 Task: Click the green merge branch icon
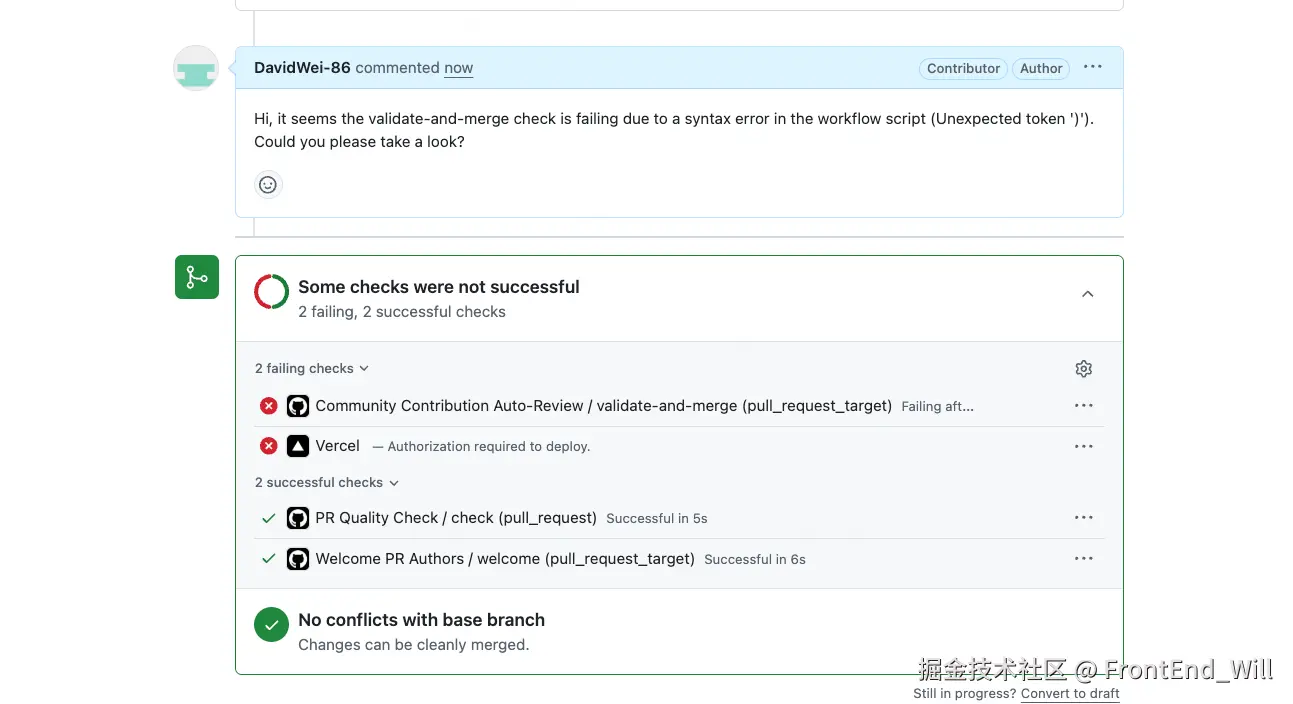pyautogui.click(x=197, y=277)
